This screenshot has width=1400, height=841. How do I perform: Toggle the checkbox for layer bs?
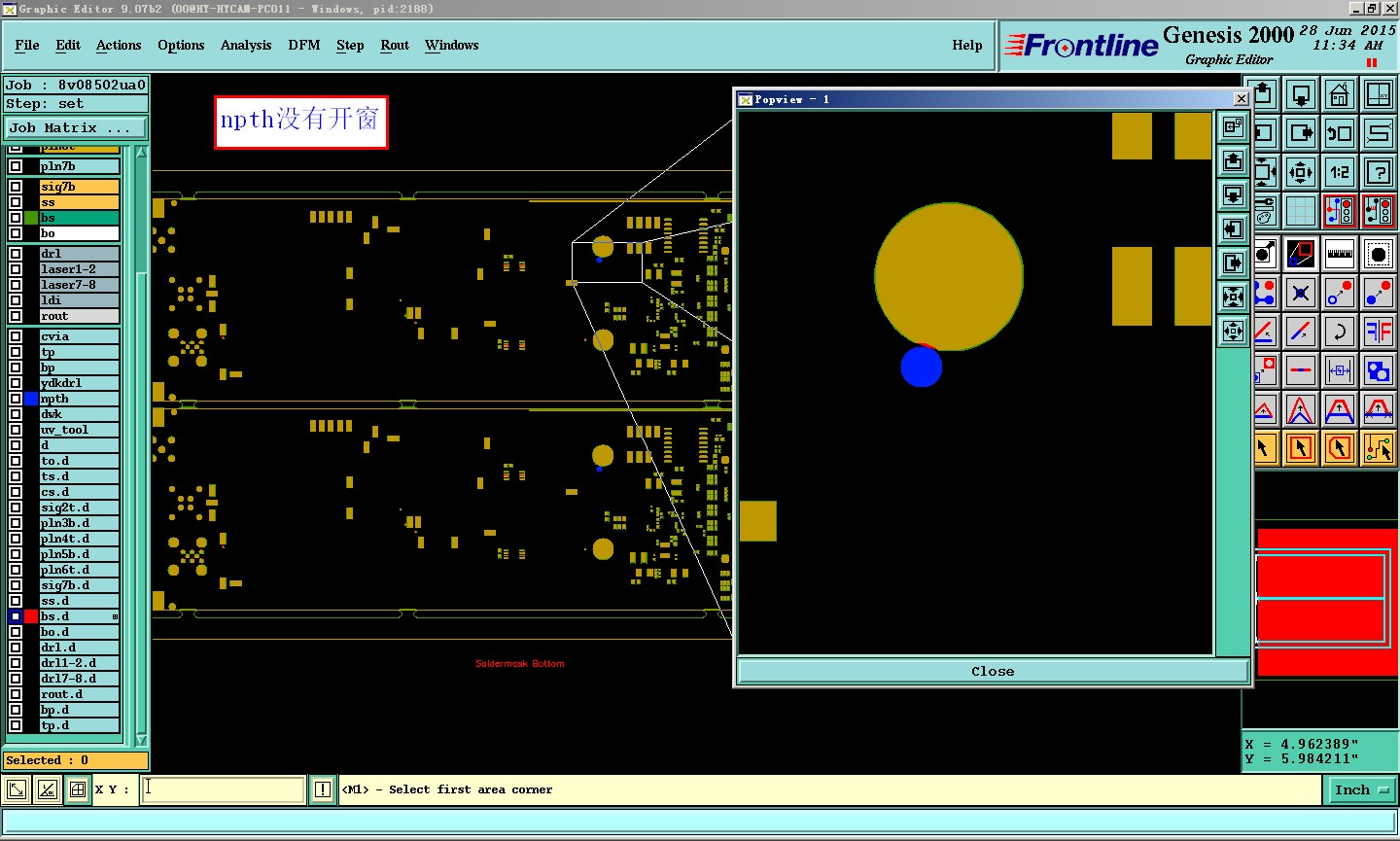coord(16,218)
